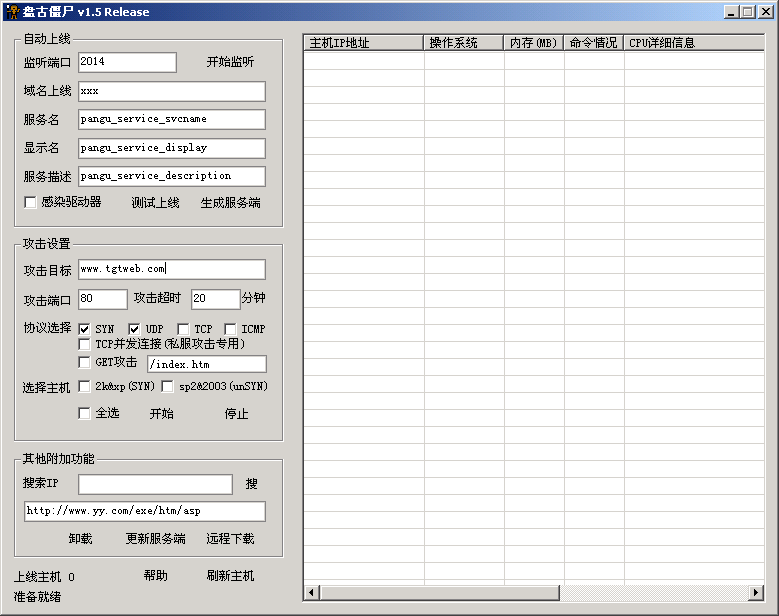
Task: Sort by the 主机IP地址 column header
Action: tap(363, 43)
